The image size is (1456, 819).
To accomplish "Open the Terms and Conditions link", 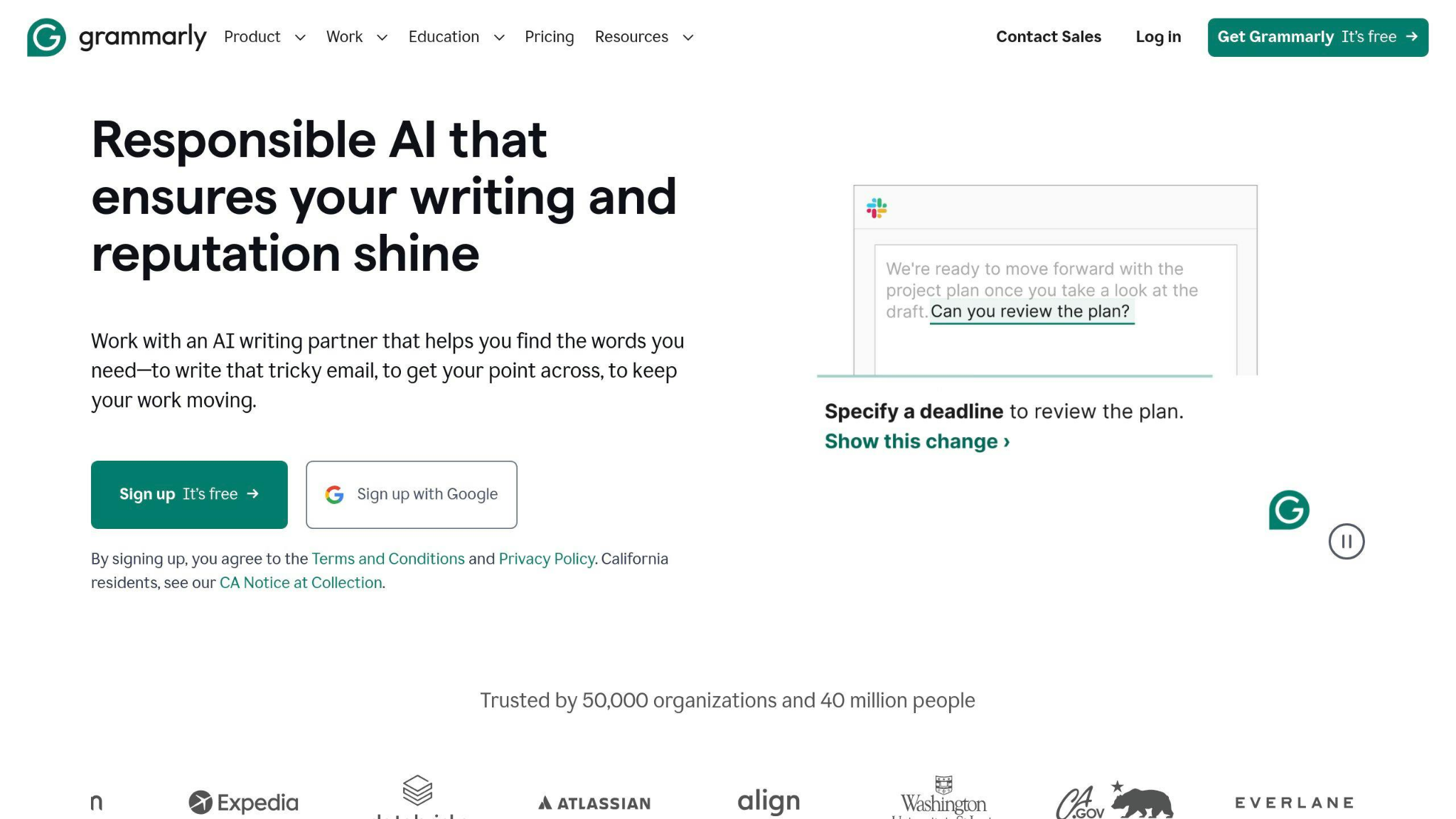I will [x=388, y=559].
